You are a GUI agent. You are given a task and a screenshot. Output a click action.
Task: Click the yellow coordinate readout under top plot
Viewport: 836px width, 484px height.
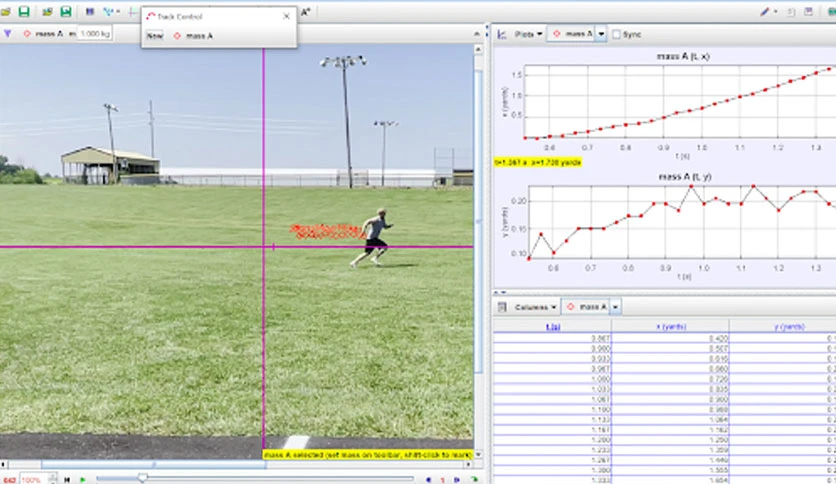(x=537, y=162)
